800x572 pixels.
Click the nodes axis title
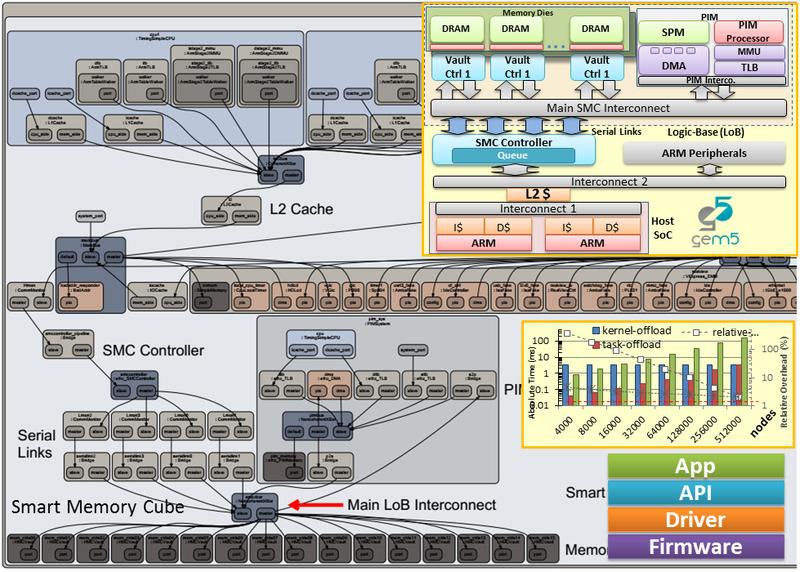763,425
